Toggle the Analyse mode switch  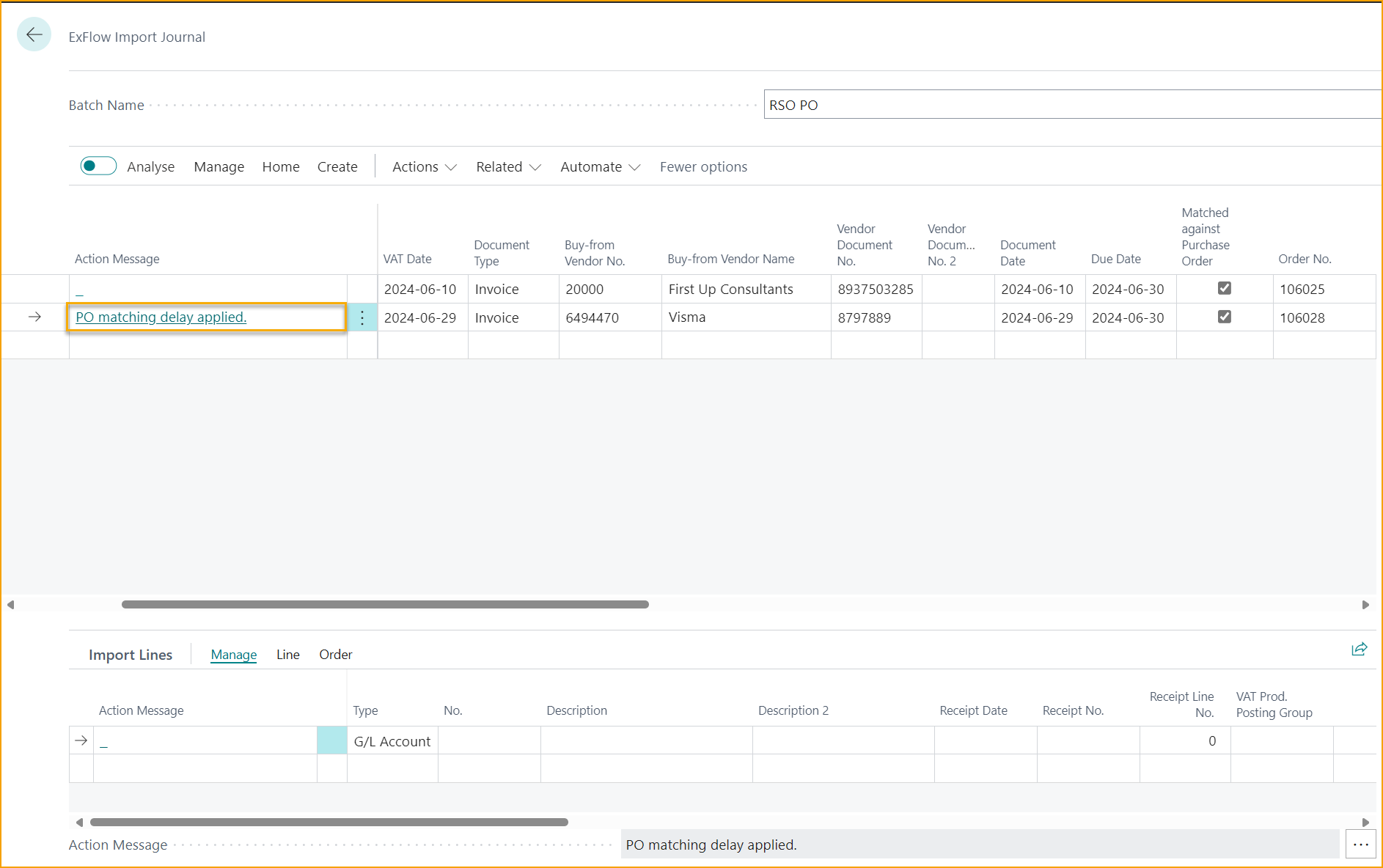tap(98, 166)
